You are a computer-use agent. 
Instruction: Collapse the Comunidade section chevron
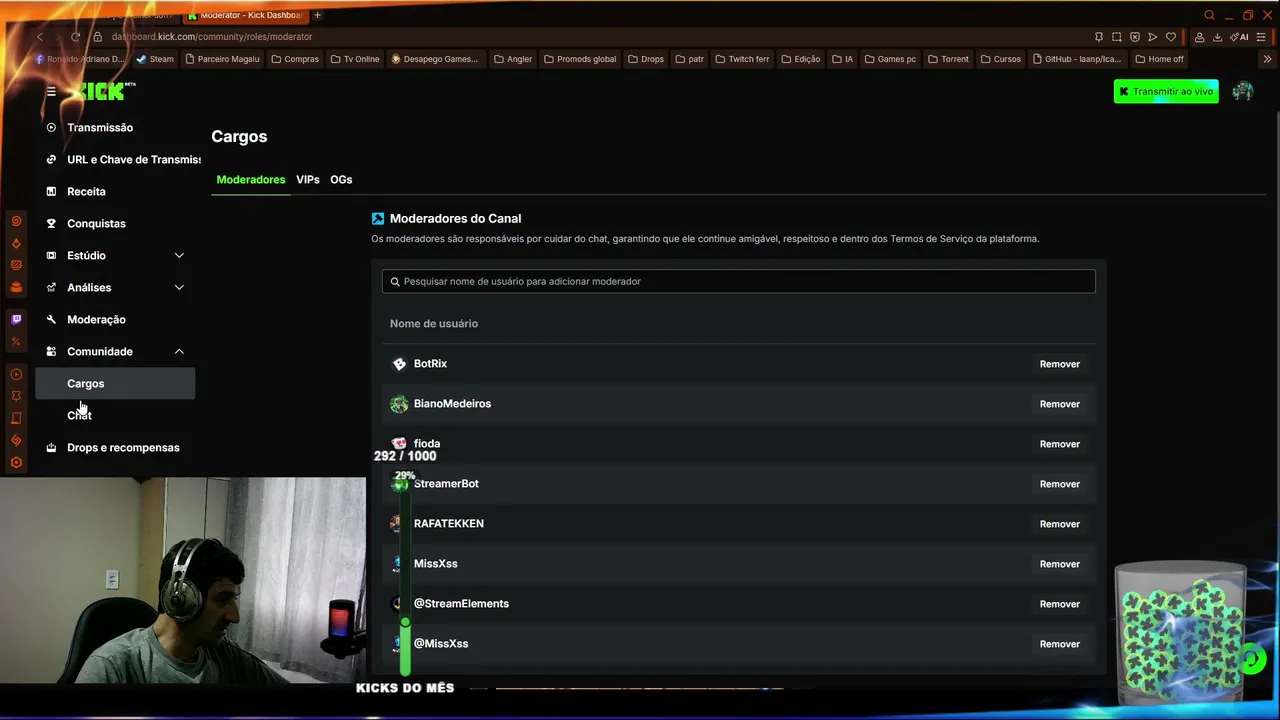click(179, 351)
